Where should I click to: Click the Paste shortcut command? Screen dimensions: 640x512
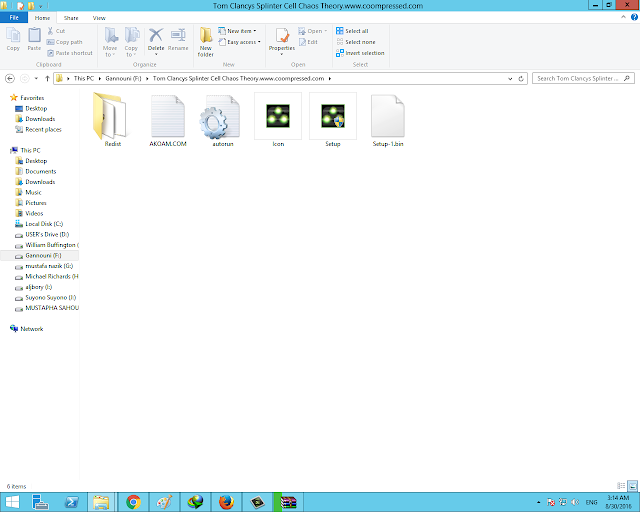click(x=70, y=53)
